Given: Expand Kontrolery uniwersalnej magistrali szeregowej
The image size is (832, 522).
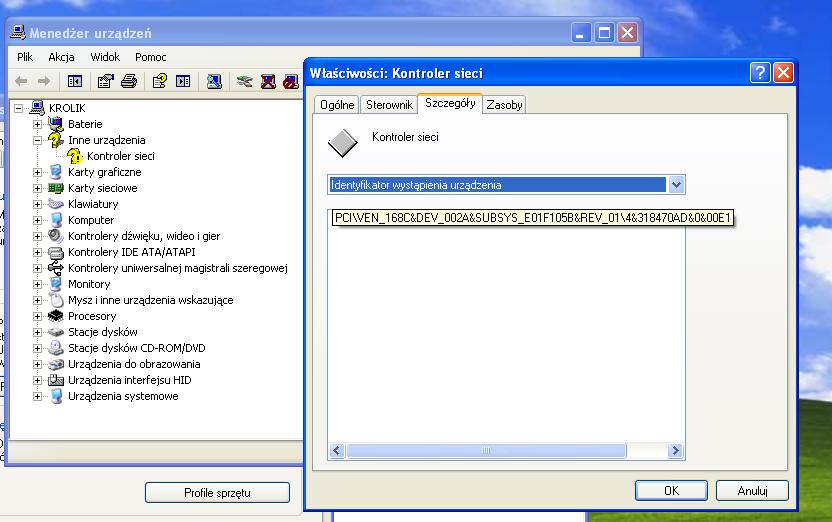Looking at the screenshot, I should coord(37,268).
